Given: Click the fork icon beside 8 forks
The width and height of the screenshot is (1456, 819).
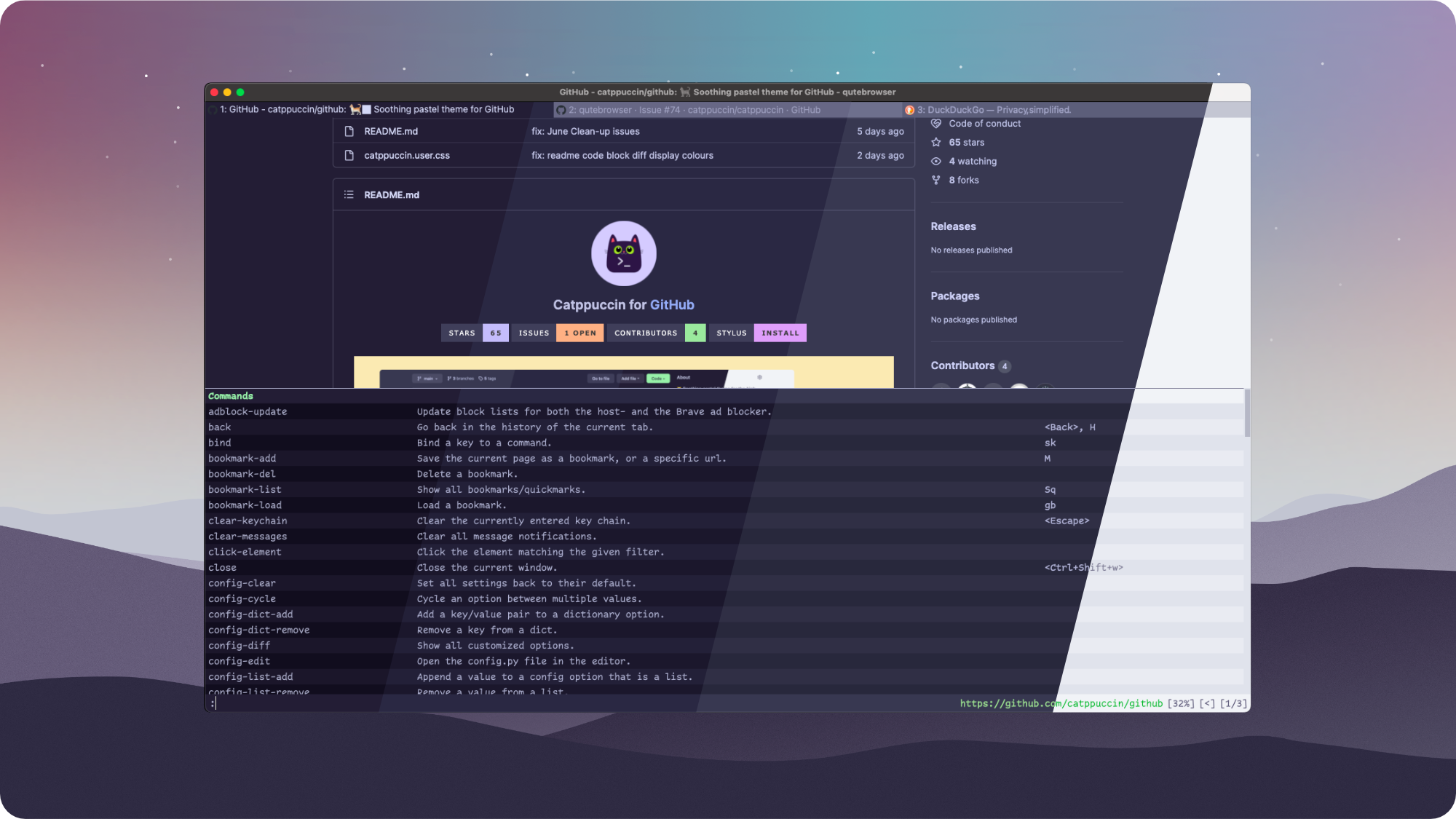Looking at the screenshot, I should point(936,180).
